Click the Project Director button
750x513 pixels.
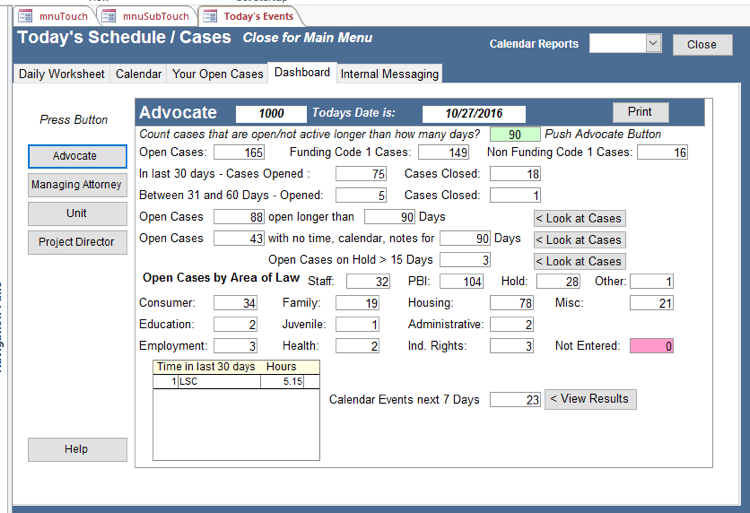76,242
